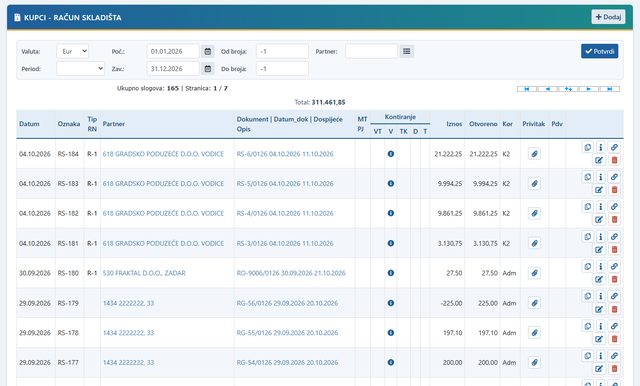This screenshot has width=640, height=386.
Task: Click the Privitak column header
Action: pyautogui.click(x=533, y=124)
